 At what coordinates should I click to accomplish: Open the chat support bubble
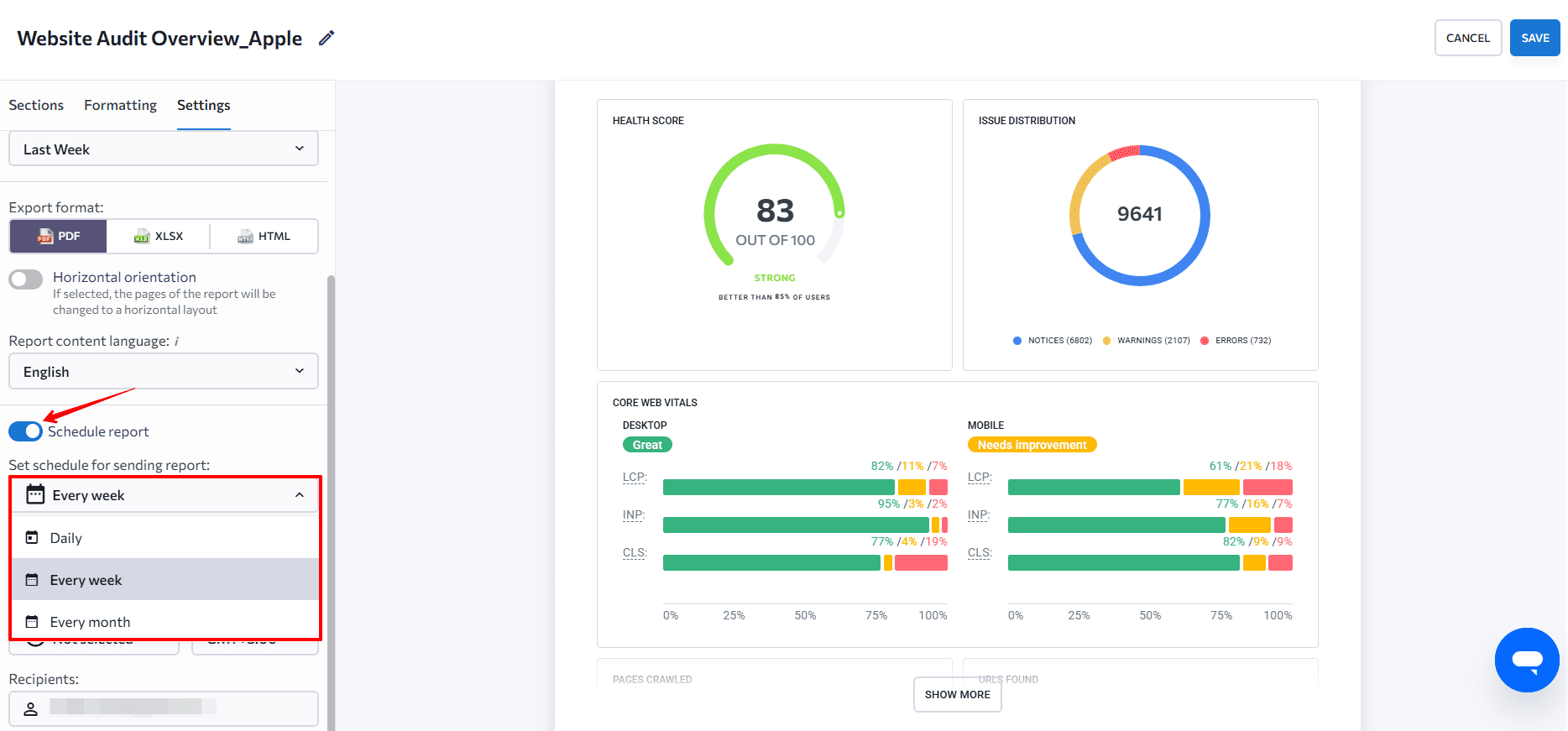(x=1527, y=660)
